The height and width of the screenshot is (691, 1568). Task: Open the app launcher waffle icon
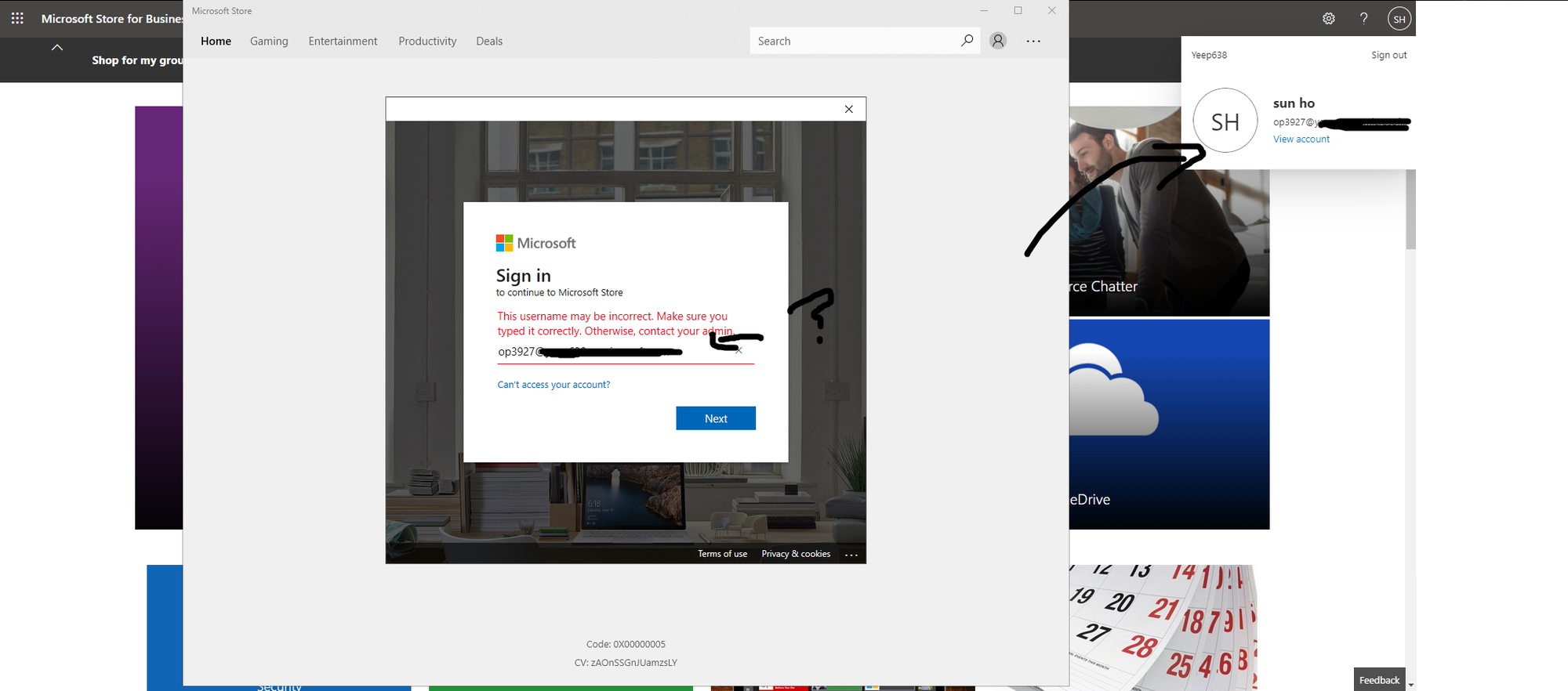(17, 18)
